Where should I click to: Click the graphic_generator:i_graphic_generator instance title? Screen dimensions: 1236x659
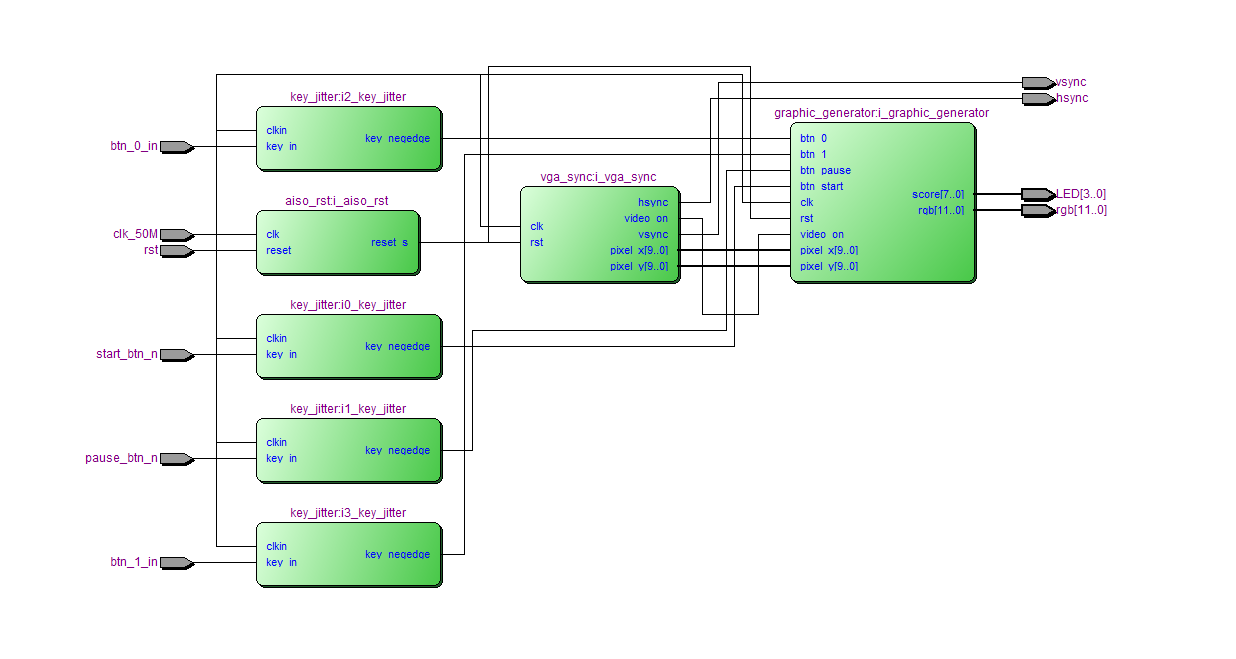pos(881,113)
